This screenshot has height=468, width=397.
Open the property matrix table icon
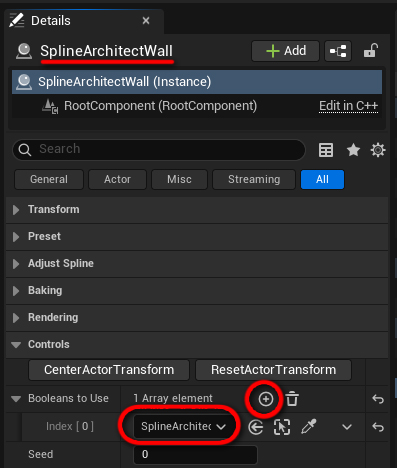click(326, 150)
